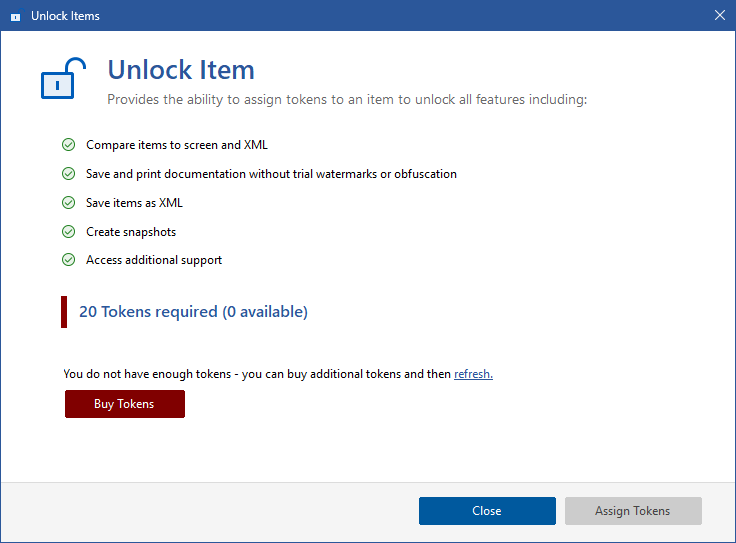Follow the refresh link
Screen dimensions: 736x543
click(473, 374)
